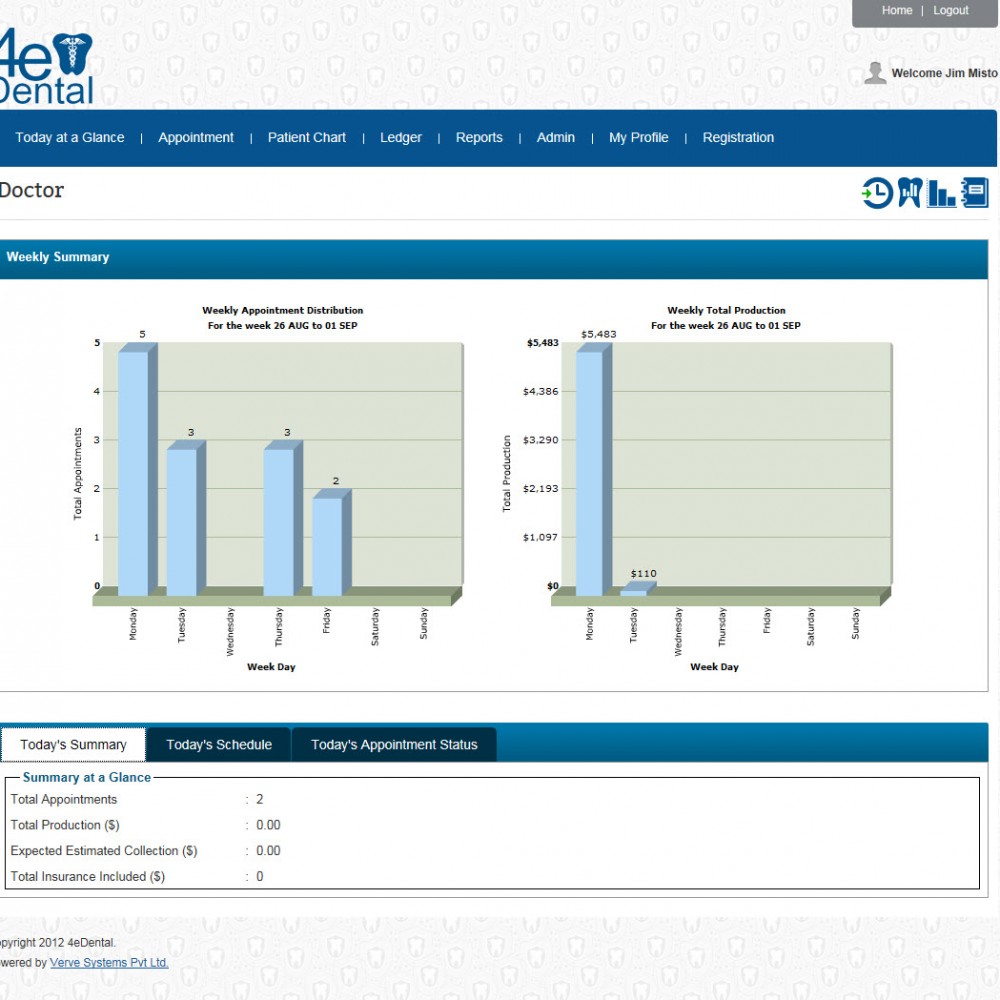1000x1000 pixels.
Task: Open the Appointment menu
Action: (196, 138)
